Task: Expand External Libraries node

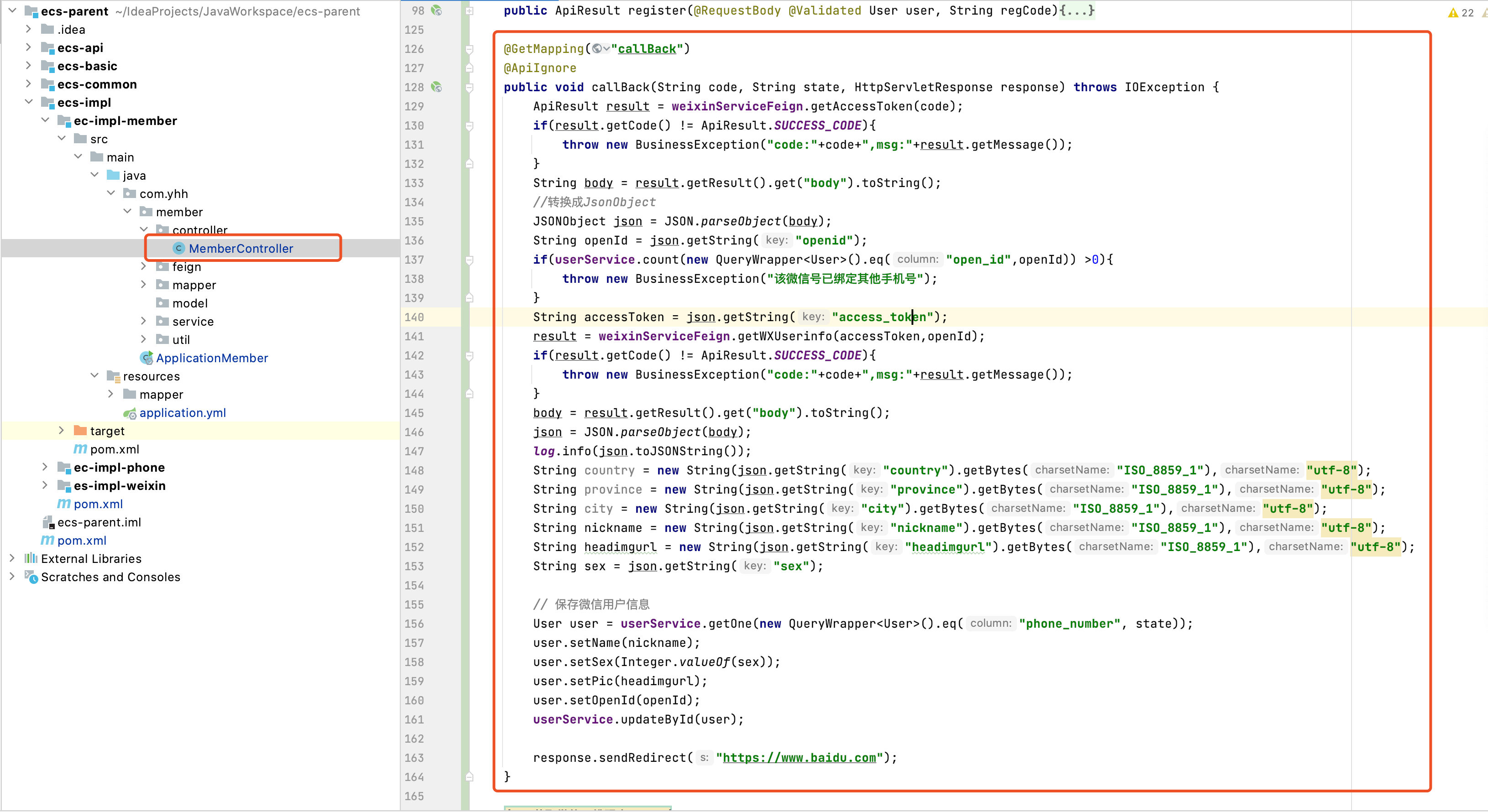Action: pyautogui.click(x=12, y=559)
